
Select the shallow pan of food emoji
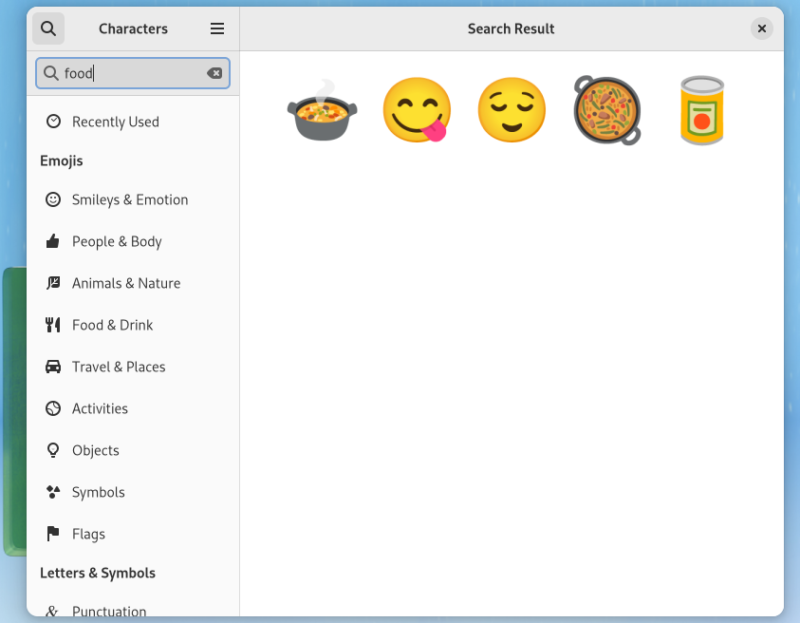607,110
